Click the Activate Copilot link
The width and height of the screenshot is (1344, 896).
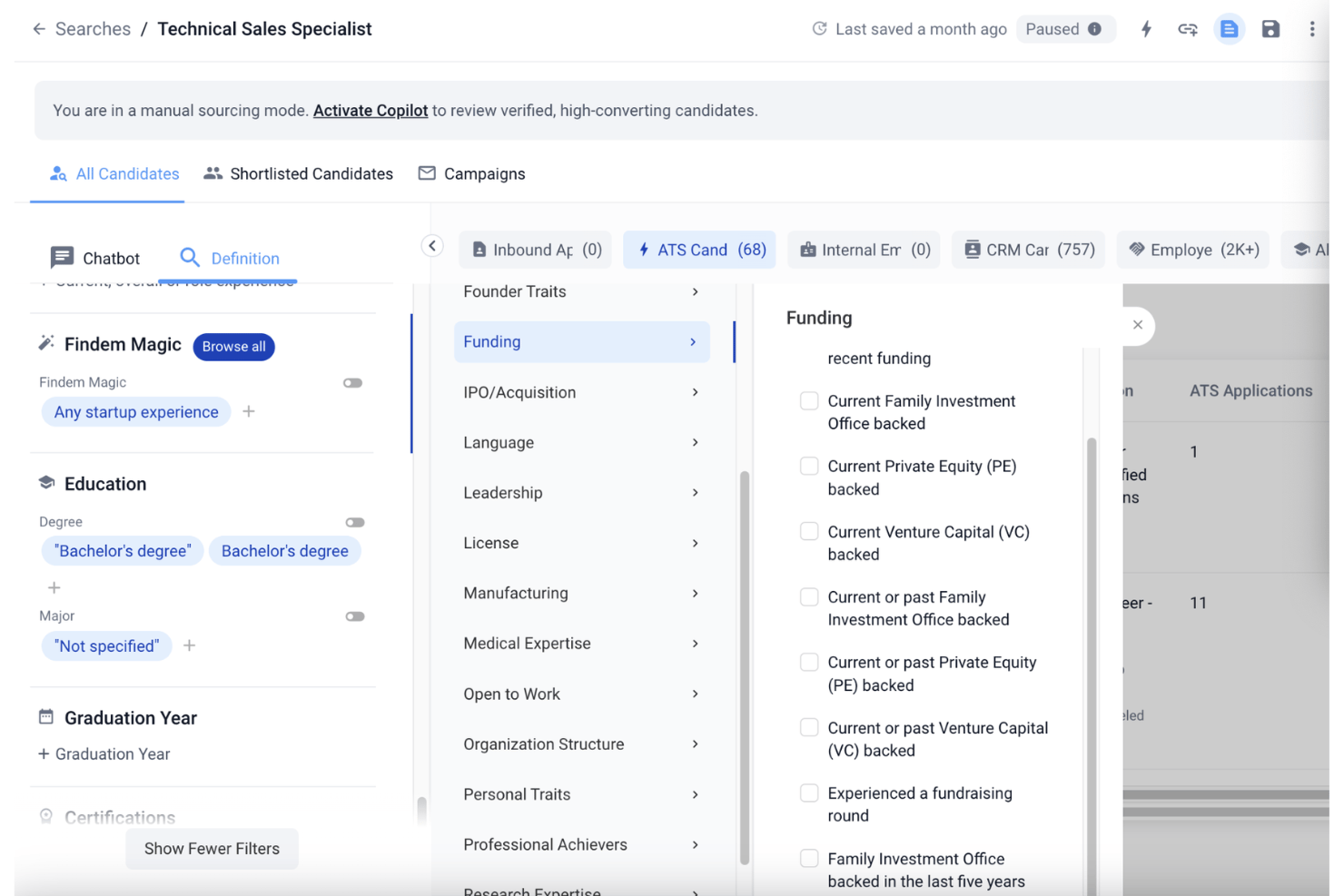click(371, 111)
